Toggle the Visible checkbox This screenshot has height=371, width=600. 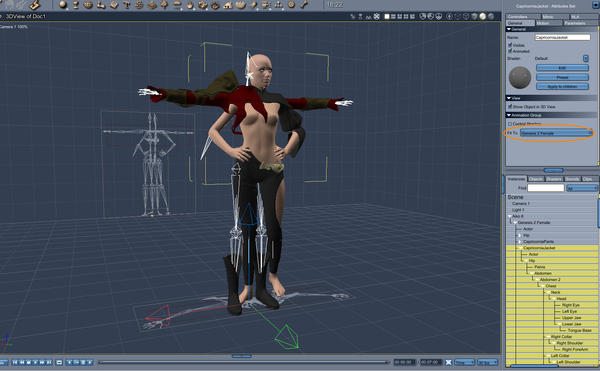510,45
